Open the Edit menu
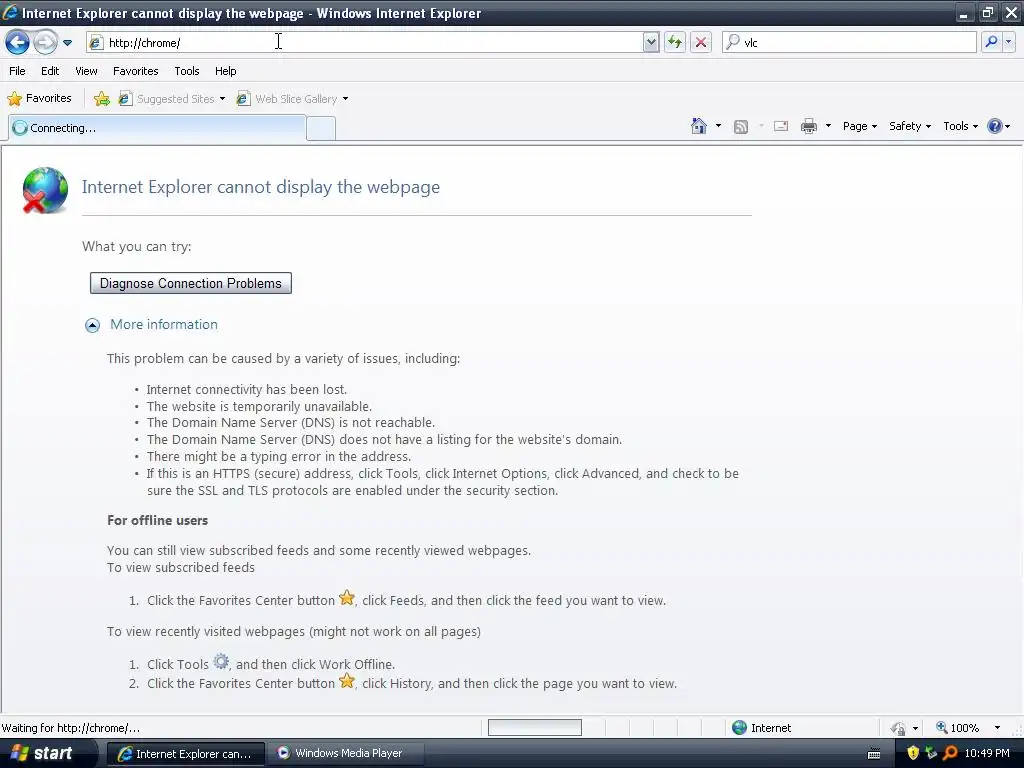Image resolution: width=1024 pixels, height=768 pixels. (x=50, y=71)
